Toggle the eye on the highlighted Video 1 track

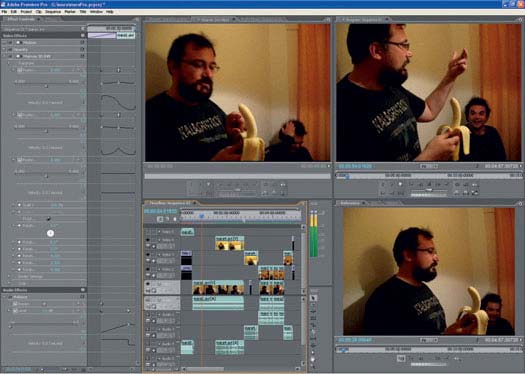pos(148,284)
